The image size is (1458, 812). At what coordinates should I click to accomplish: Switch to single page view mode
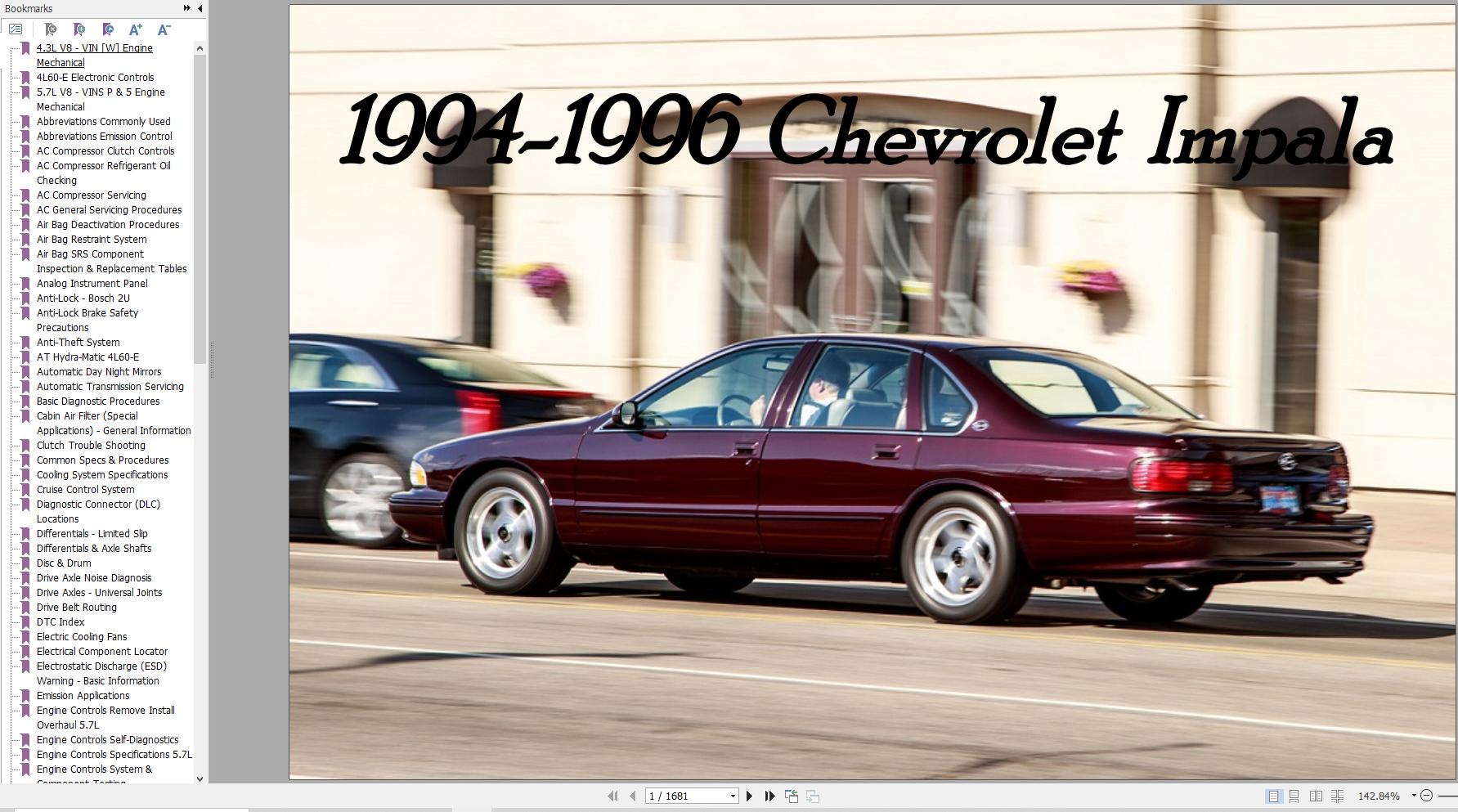tap(1274, 796)
